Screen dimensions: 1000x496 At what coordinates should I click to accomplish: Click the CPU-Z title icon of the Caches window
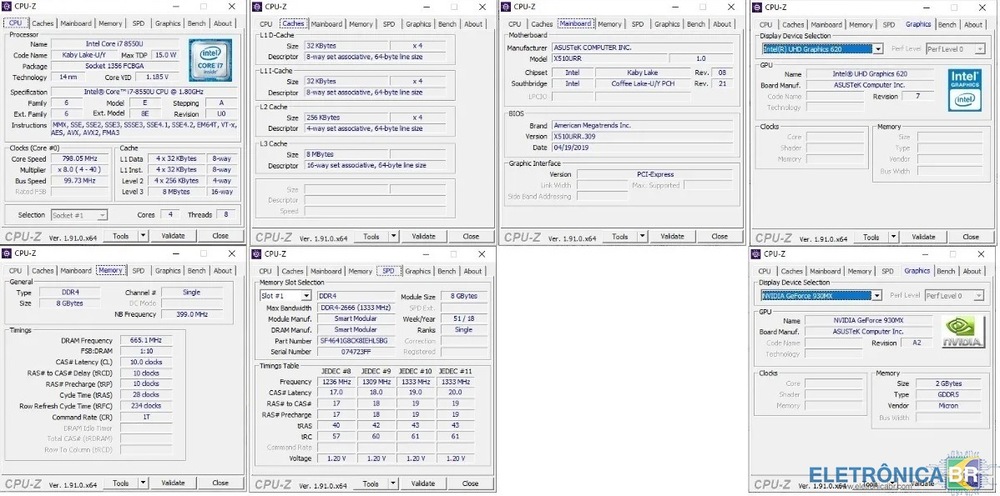click(x=257, y=6)
